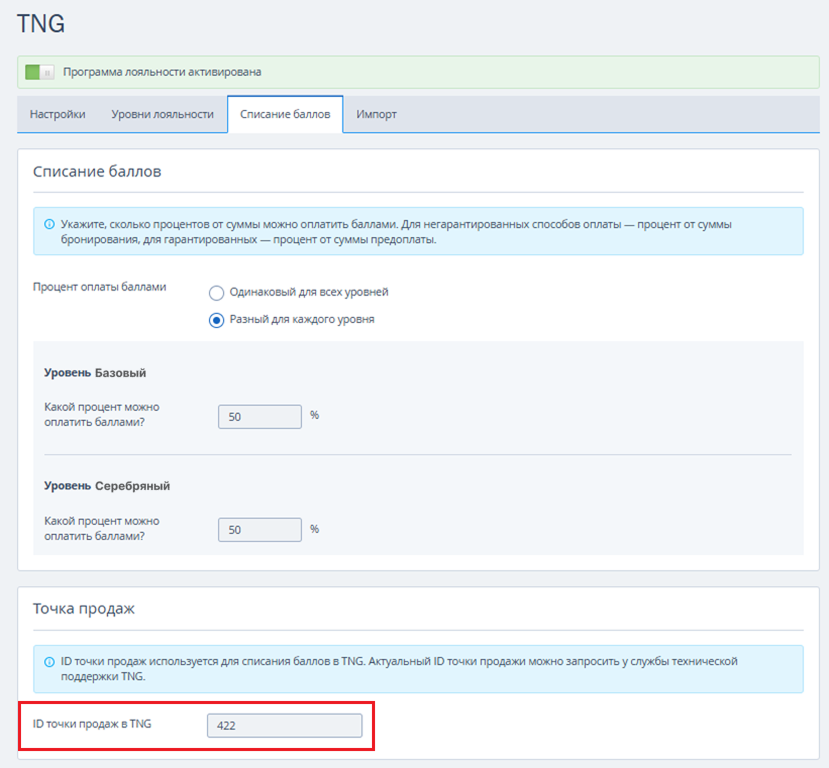829x768 pixels.
Task: Click the Уровень Серебряный heading
Action: (x=107, y=486)
